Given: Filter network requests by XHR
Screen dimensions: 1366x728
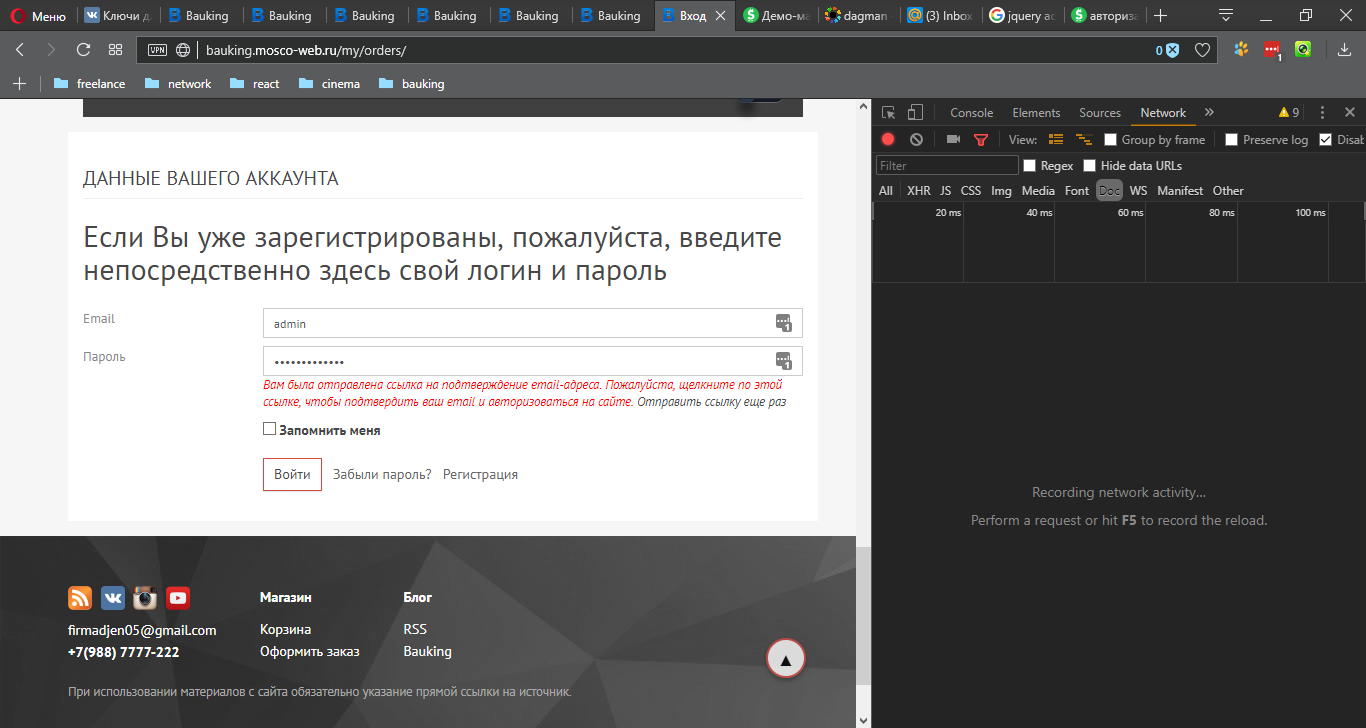Looking at the screenshot, I should pyautogui.click(x=918, y=191).
